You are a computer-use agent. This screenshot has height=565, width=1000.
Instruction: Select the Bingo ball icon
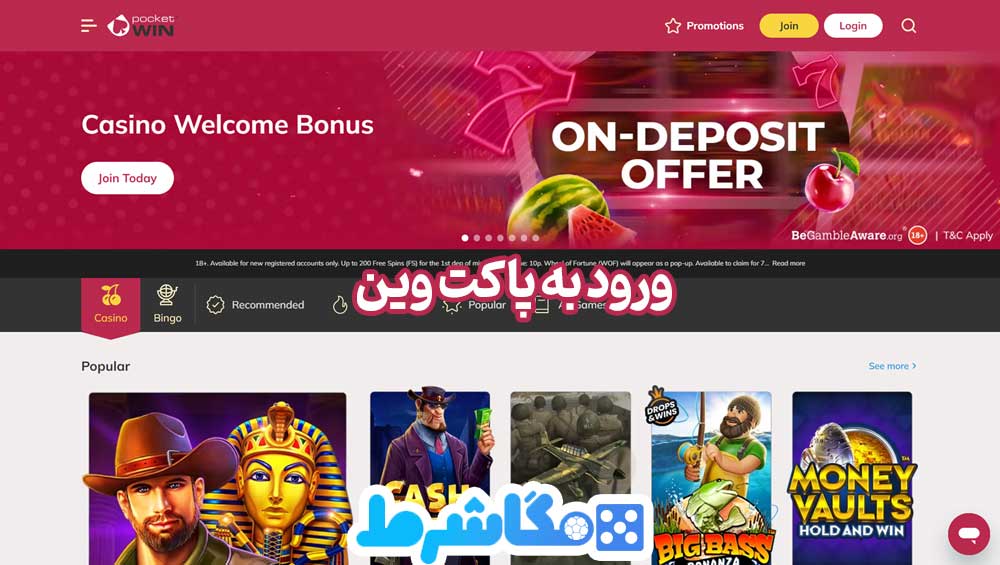click(x=167, y=295)
